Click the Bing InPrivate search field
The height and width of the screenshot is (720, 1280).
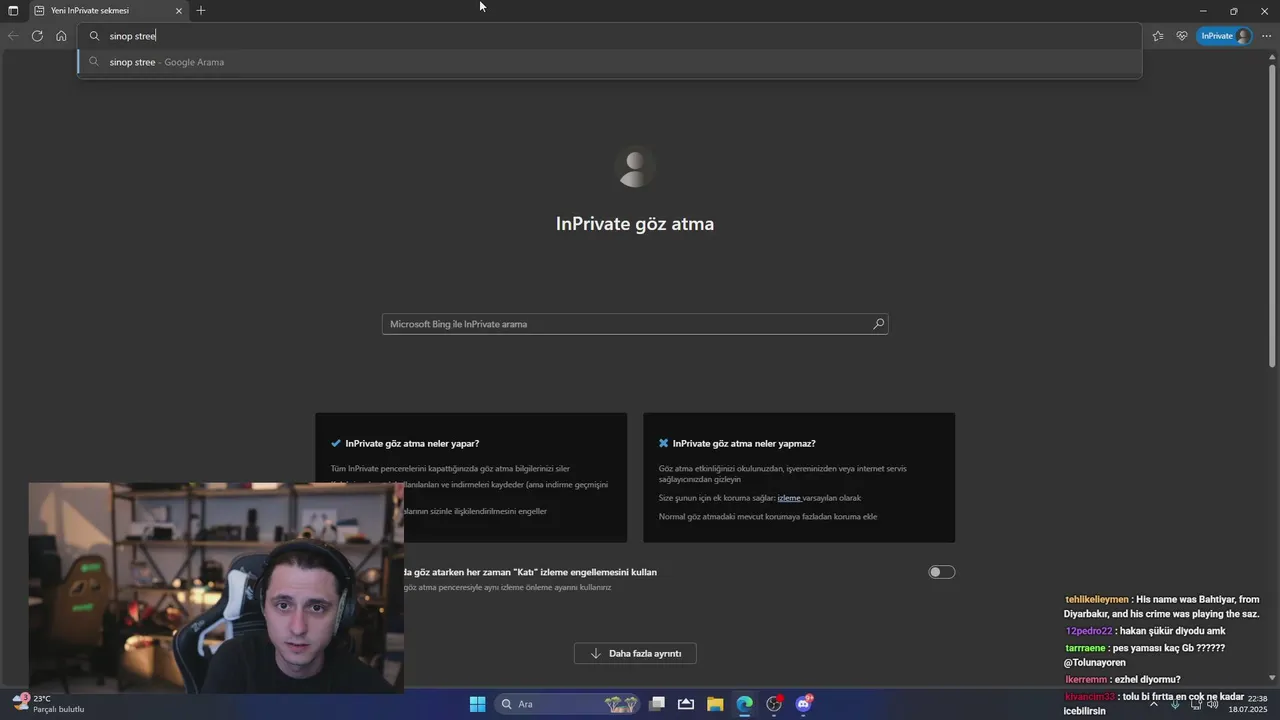(635, 324)
